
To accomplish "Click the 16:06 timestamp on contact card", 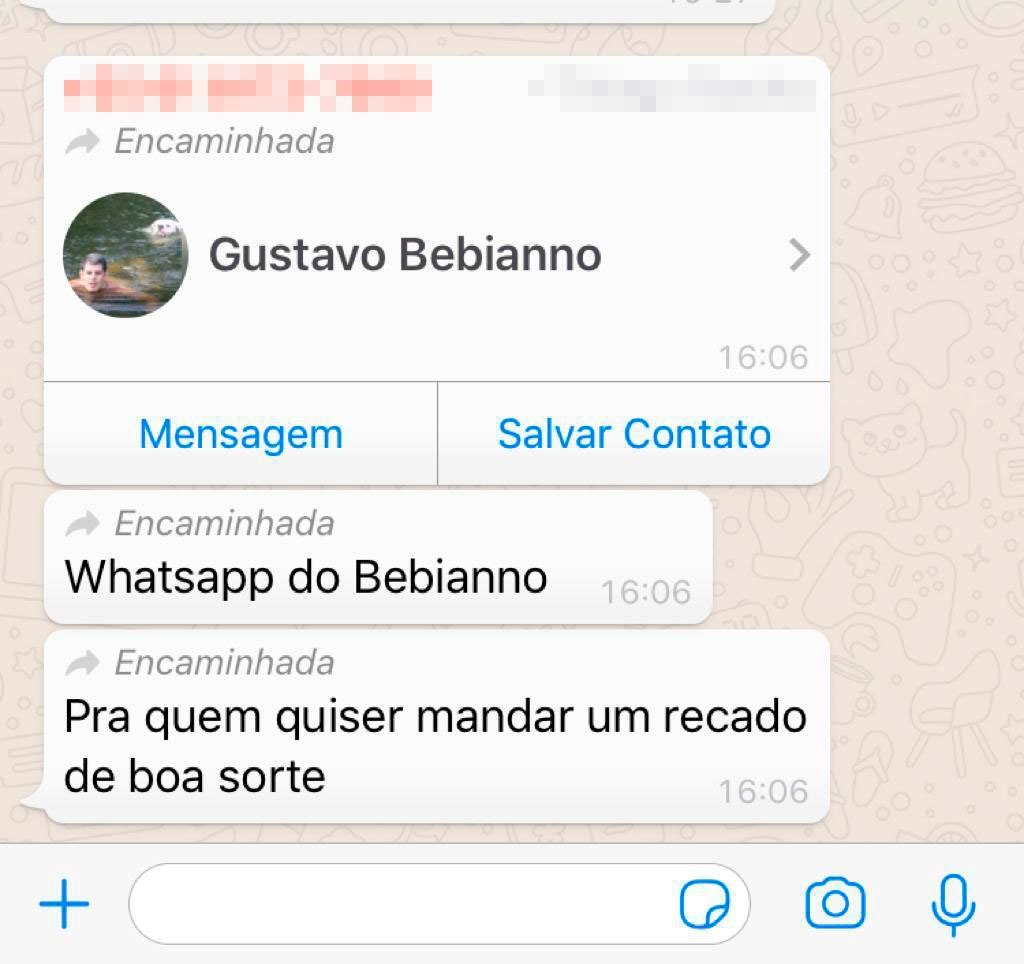I will (x=763, y=357).
